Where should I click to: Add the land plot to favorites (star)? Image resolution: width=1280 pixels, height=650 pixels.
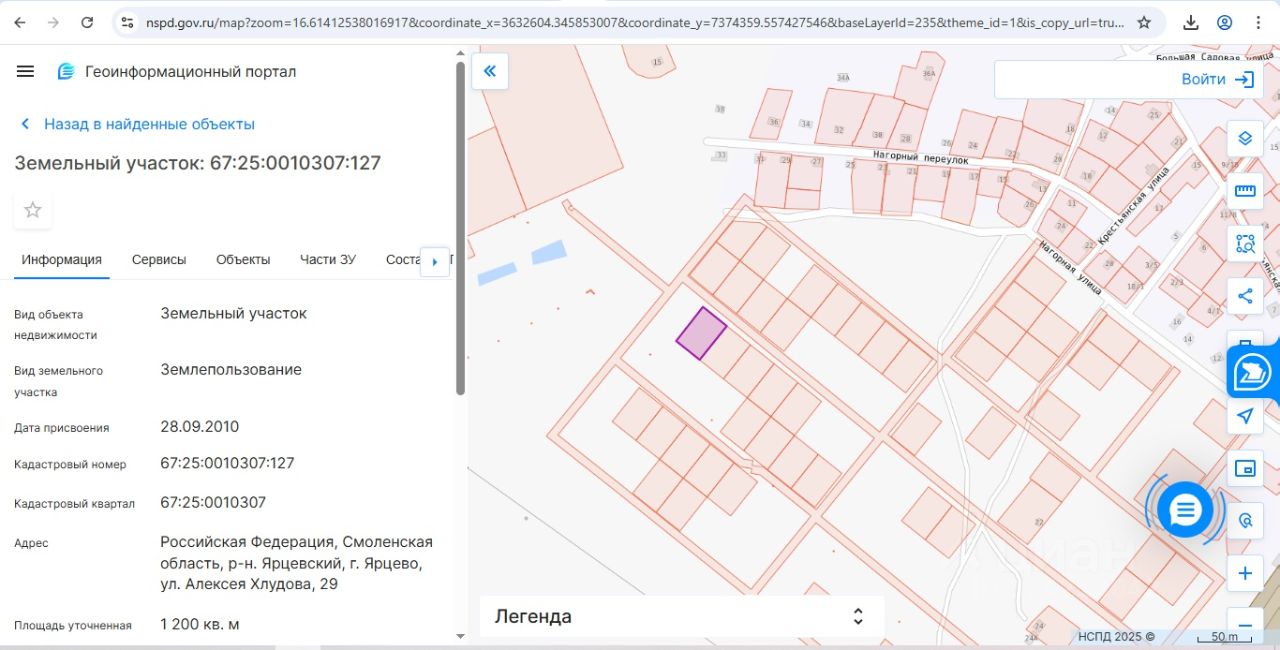33,210
